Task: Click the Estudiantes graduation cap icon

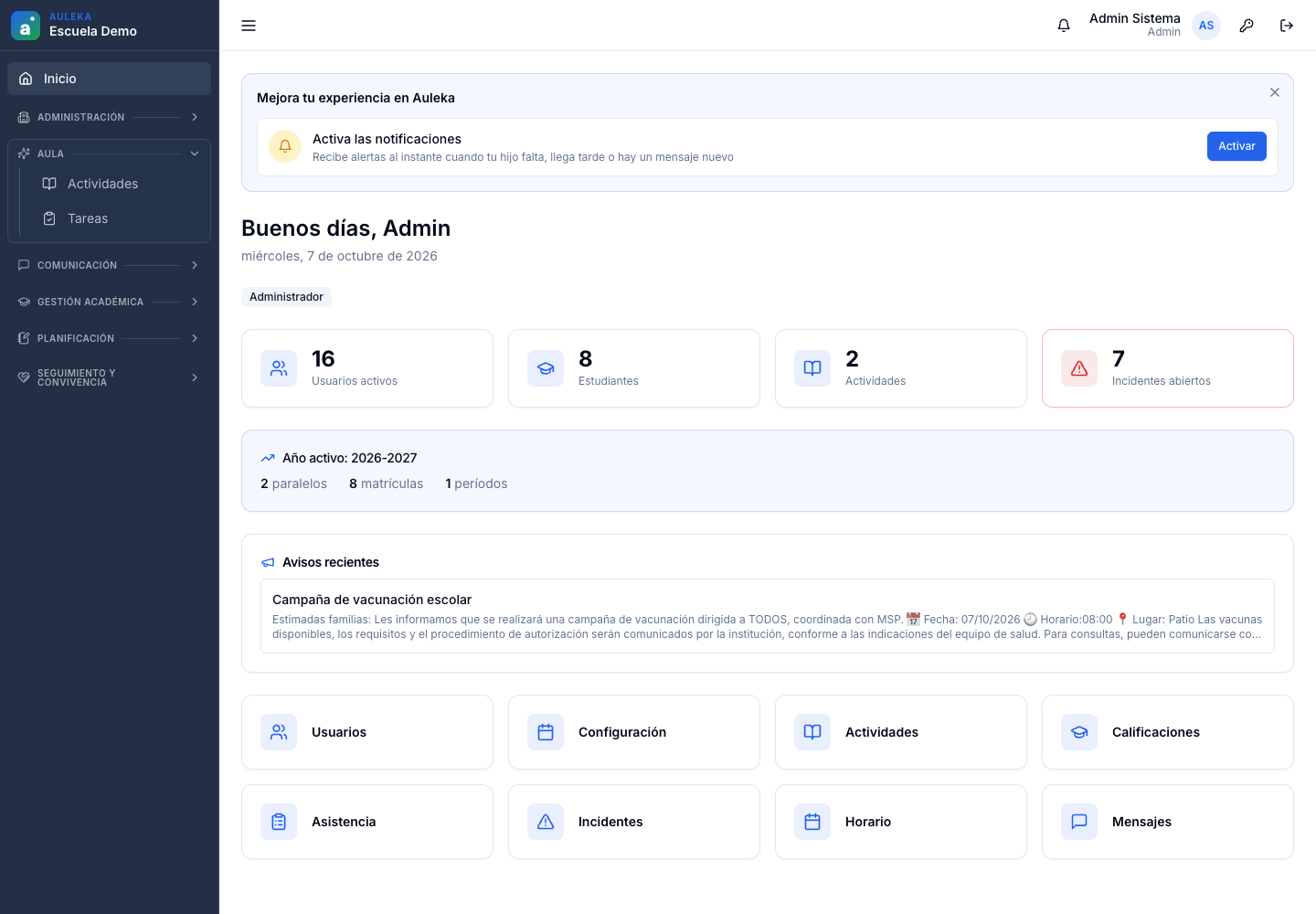Action: click(546, 368)
